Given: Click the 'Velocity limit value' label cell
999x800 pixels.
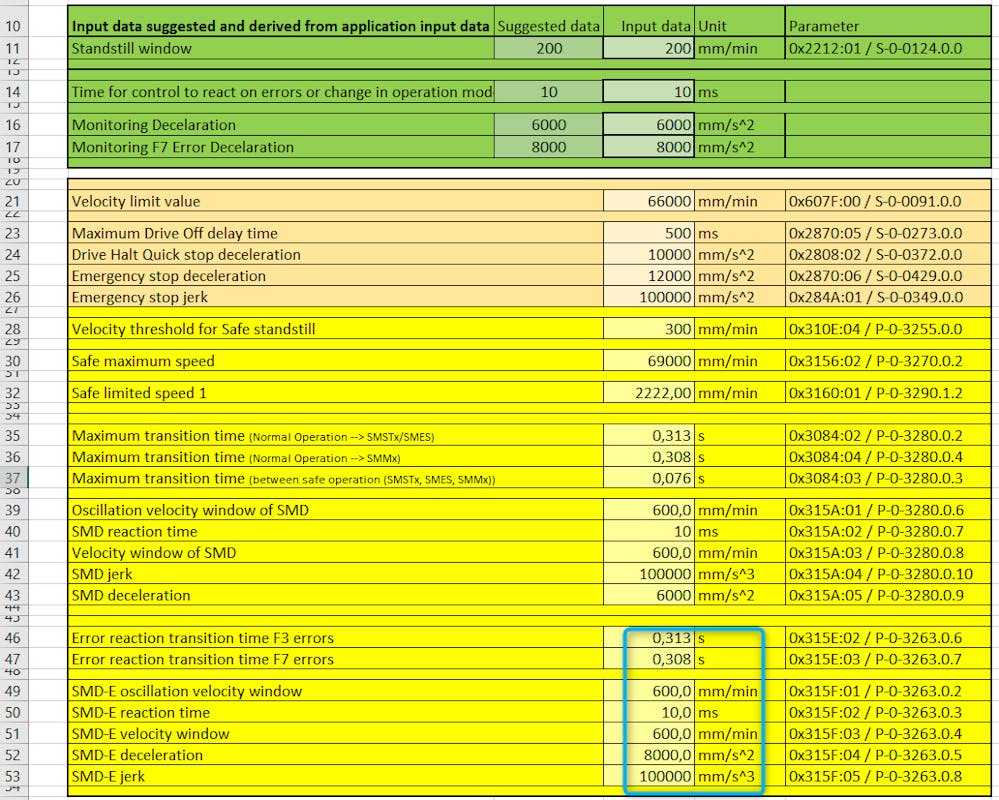Looking at the screenshot, I should click(x=335, y=201).
